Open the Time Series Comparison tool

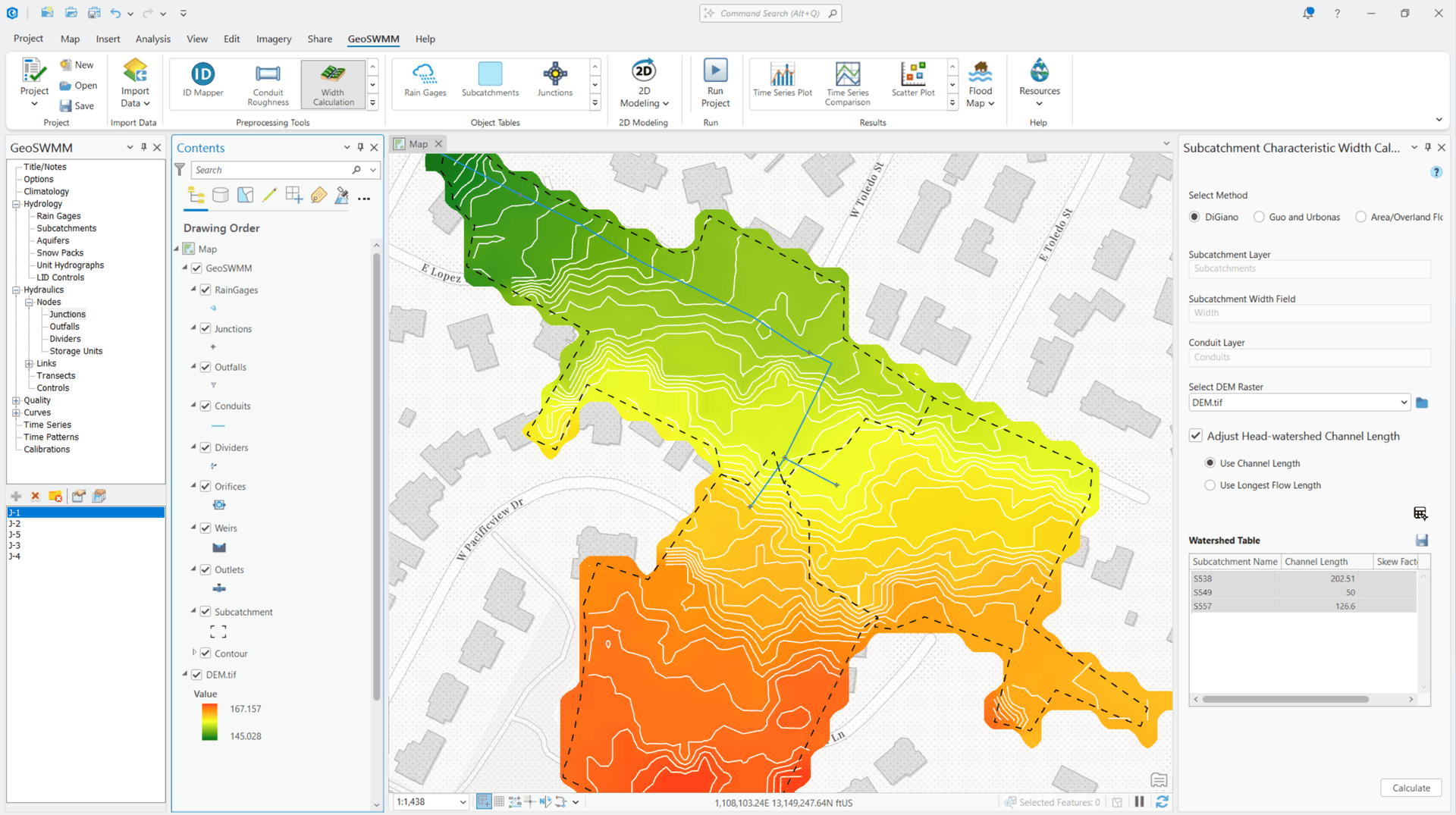(847, 83)
